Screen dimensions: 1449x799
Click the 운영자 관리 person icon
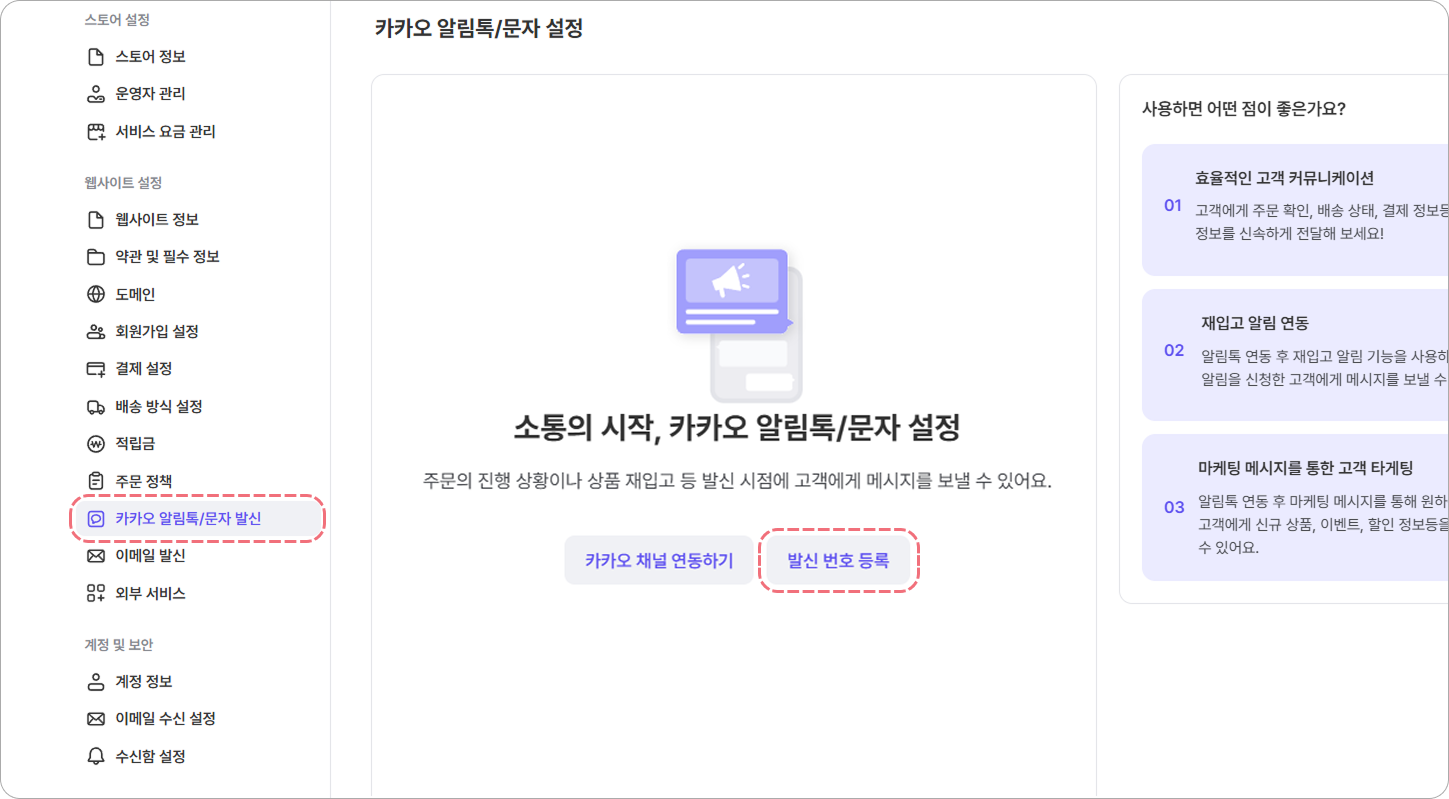96,94
